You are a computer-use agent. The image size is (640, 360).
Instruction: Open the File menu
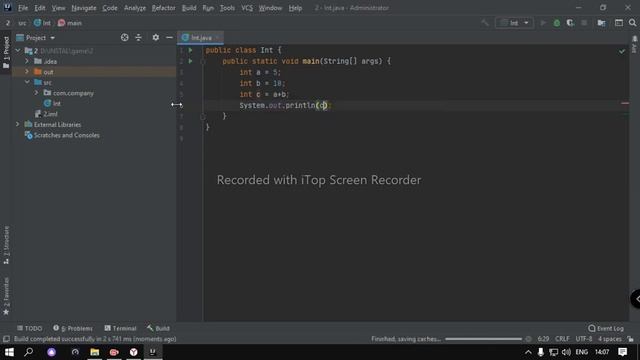(23, 8)
